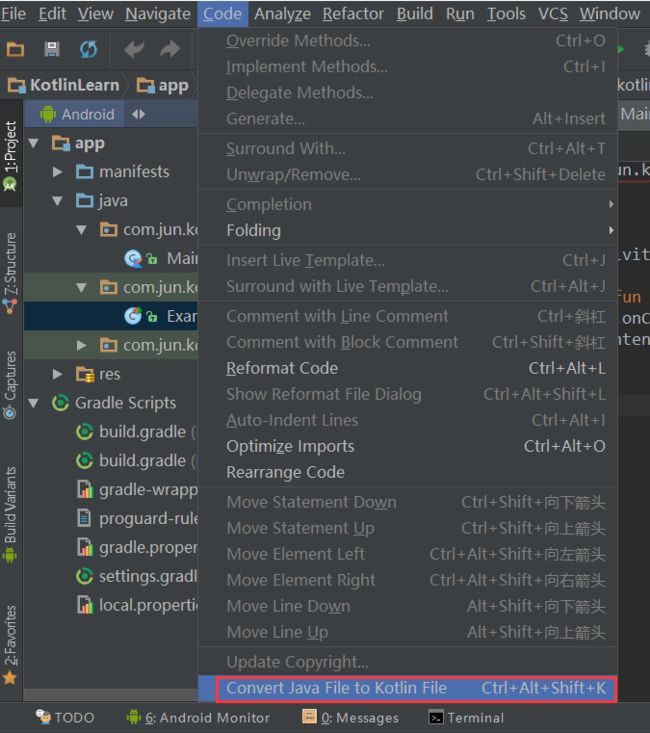
Task: Click the scroll from source arrows icon
Action: 138,114
